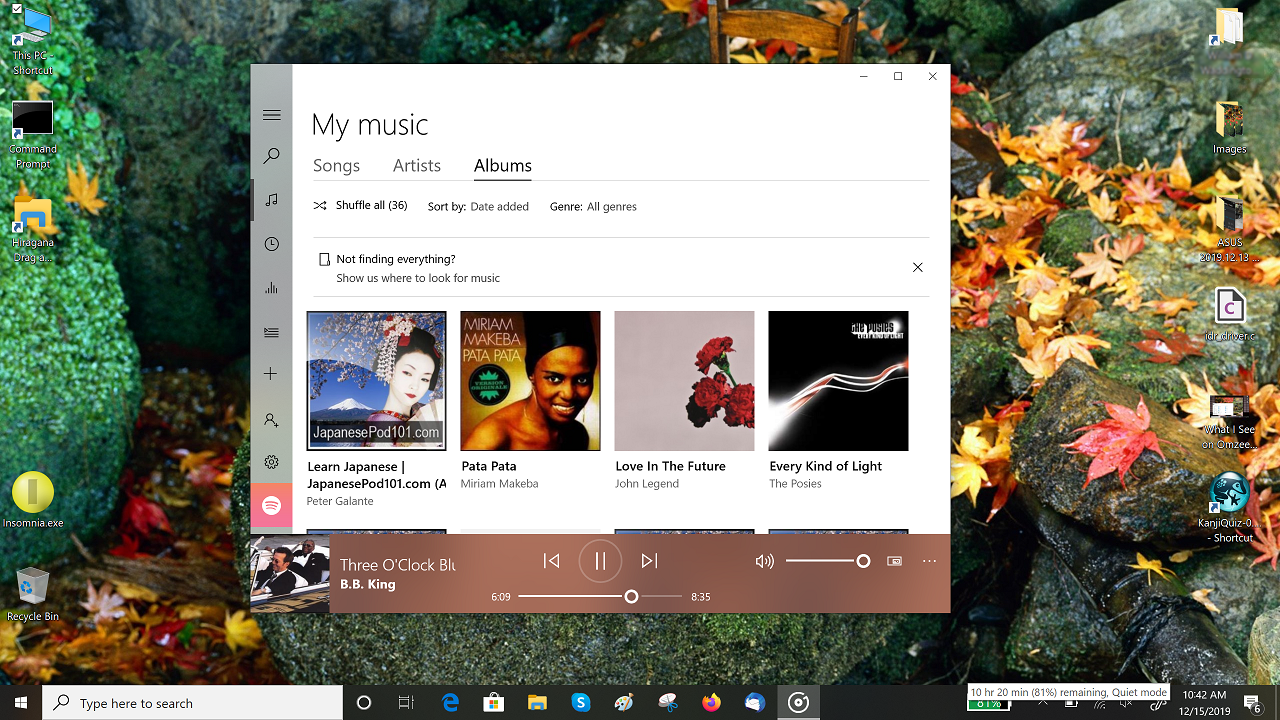Open Pata Pata album cover
The width and height of the screenshot is (1280, 720).
pyautogui.click(x=530, y=381)
